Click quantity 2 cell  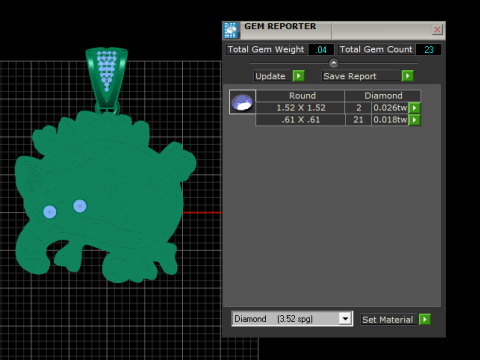coord(358,108)
